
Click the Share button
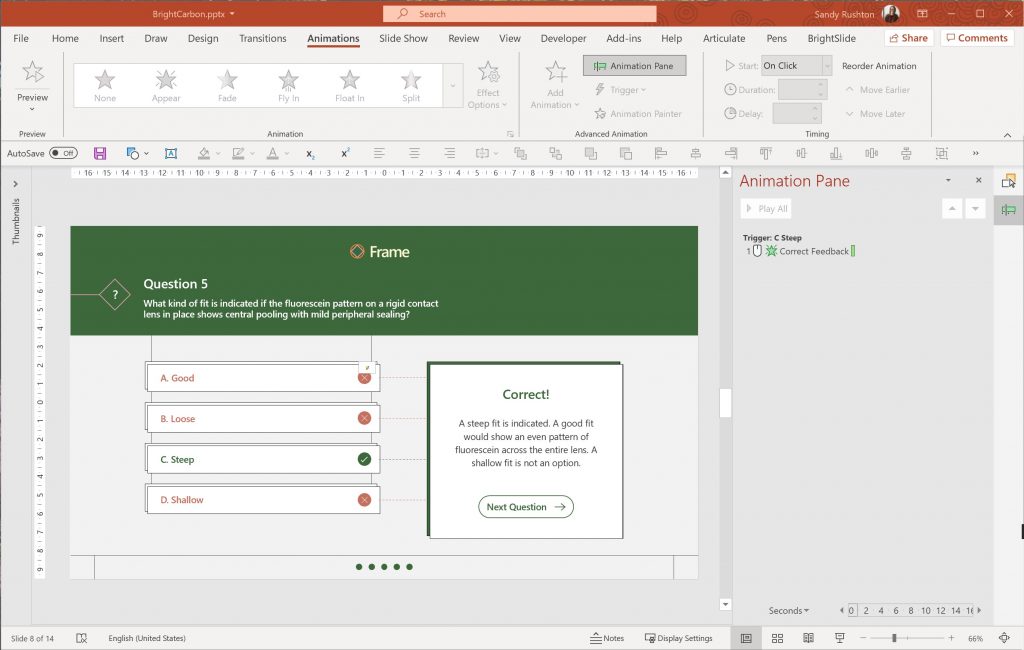click(907, 37)
